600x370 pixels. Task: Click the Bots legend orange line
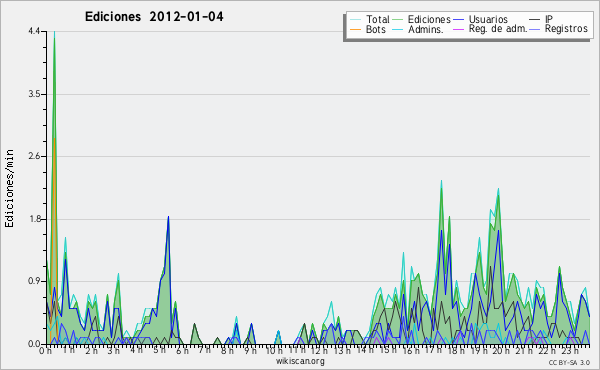pyautogui.click(x=355, y=29)
